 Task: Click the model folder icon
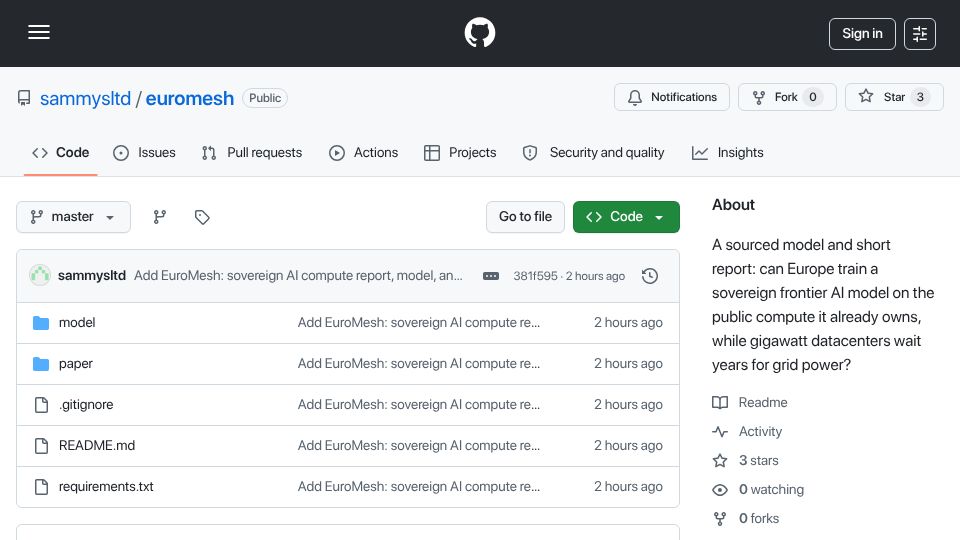coord(41,323)
